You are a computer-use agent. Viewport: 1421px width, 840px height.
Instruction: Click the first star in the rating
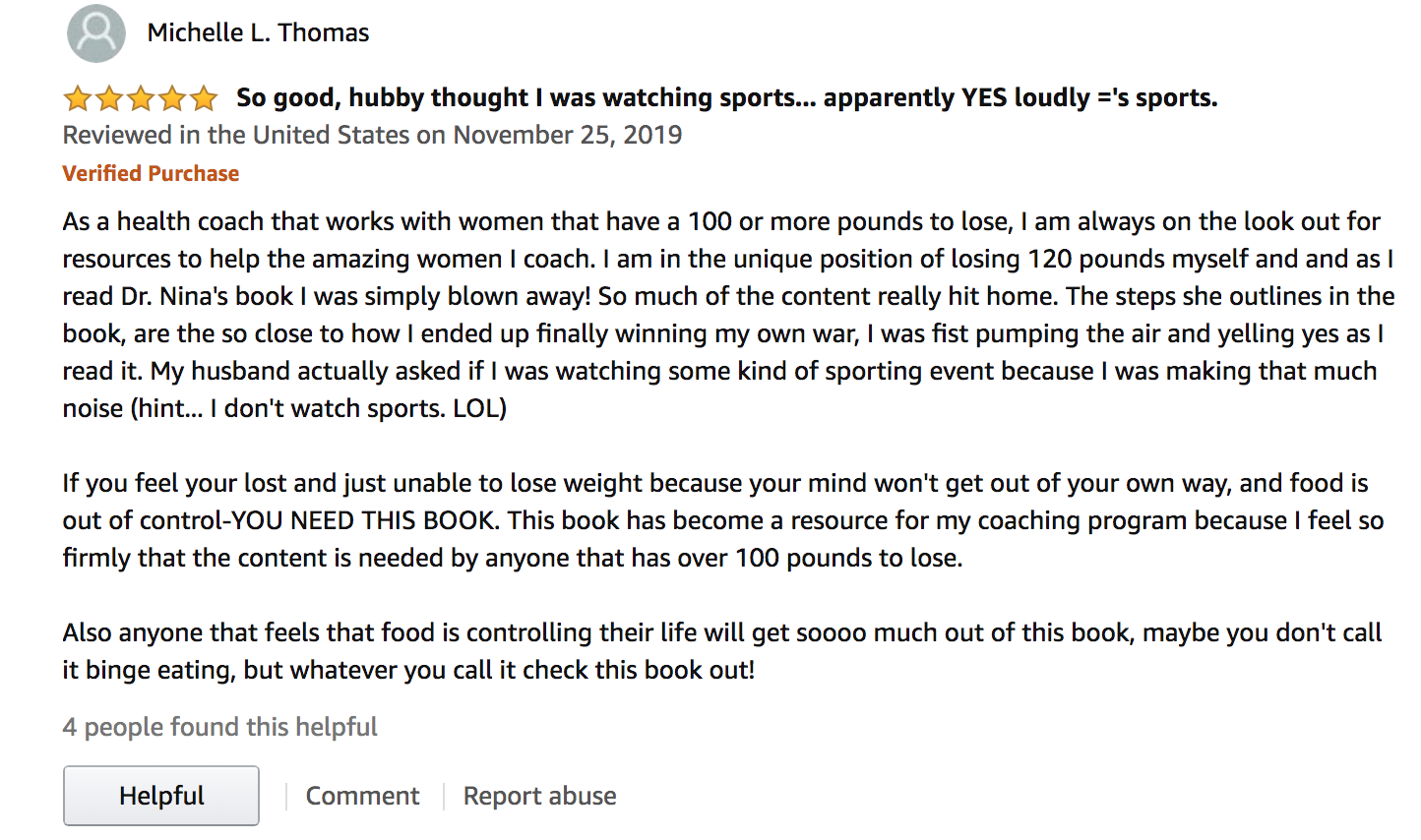(78, 98)
